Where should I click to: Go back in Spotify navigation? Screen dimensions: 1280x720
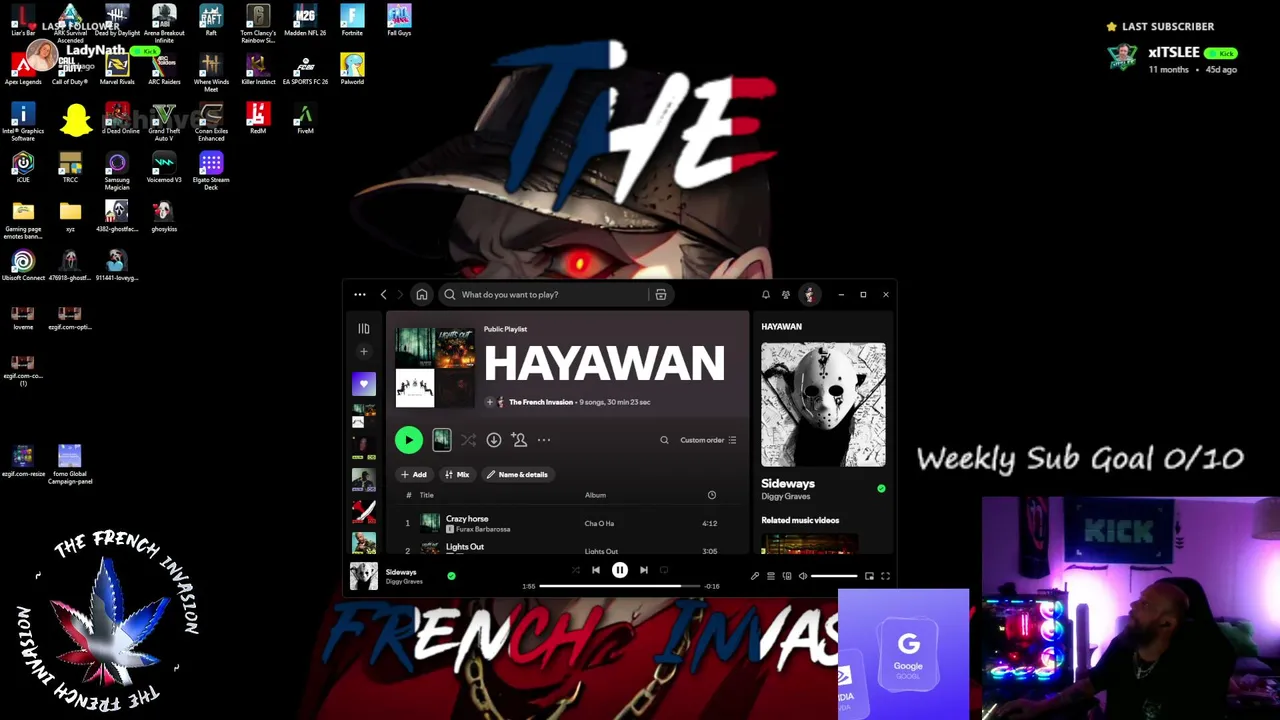(x=383, y=295)
